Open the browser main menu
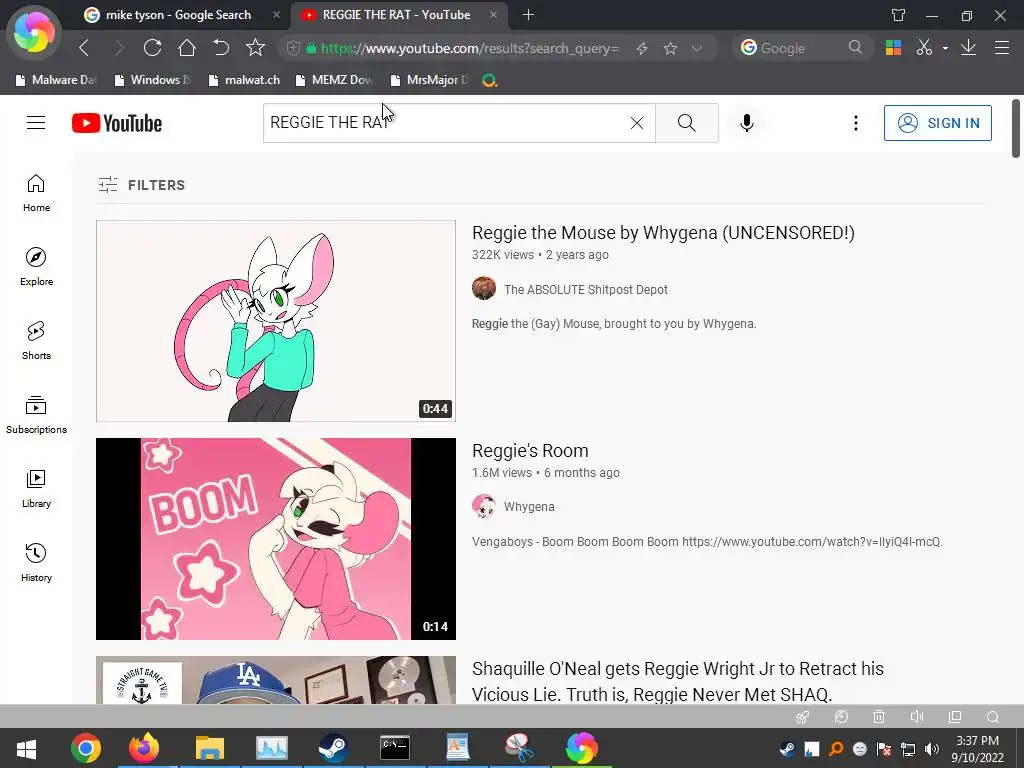 point(1002,48)
